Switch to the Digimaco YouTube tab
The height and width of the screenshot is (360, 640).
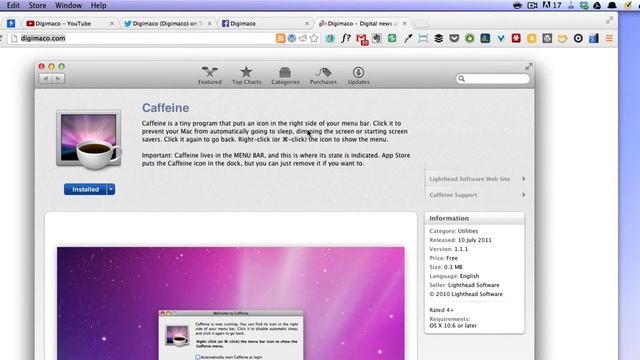69,24
